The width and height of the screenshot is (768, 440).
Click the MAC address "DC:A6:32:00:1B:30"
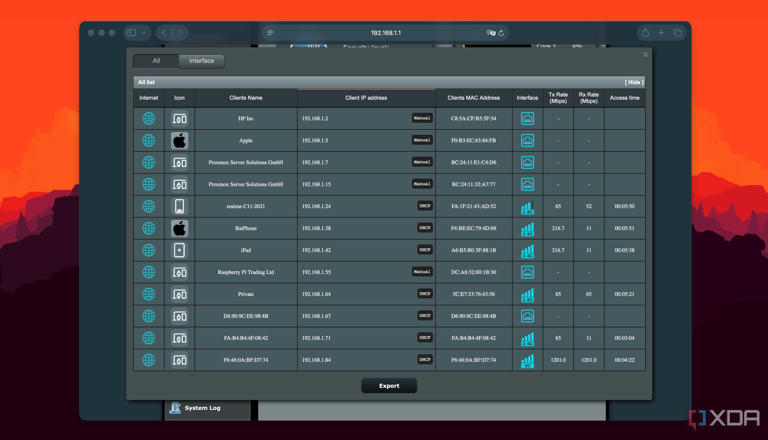coord(474,272)
